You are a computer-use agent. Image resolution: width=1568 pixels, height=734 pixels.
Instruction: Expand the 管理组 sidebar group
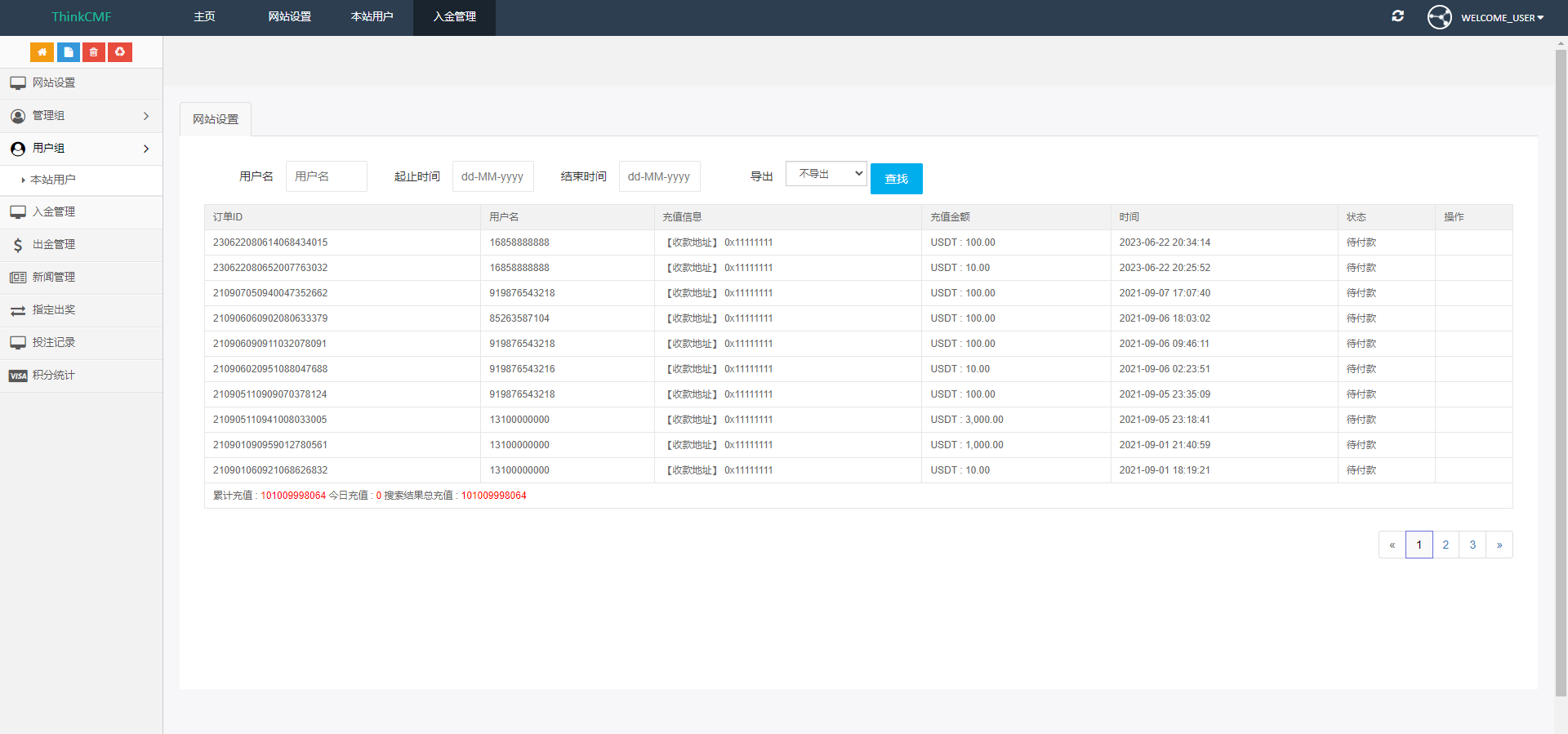coord(81,116)
